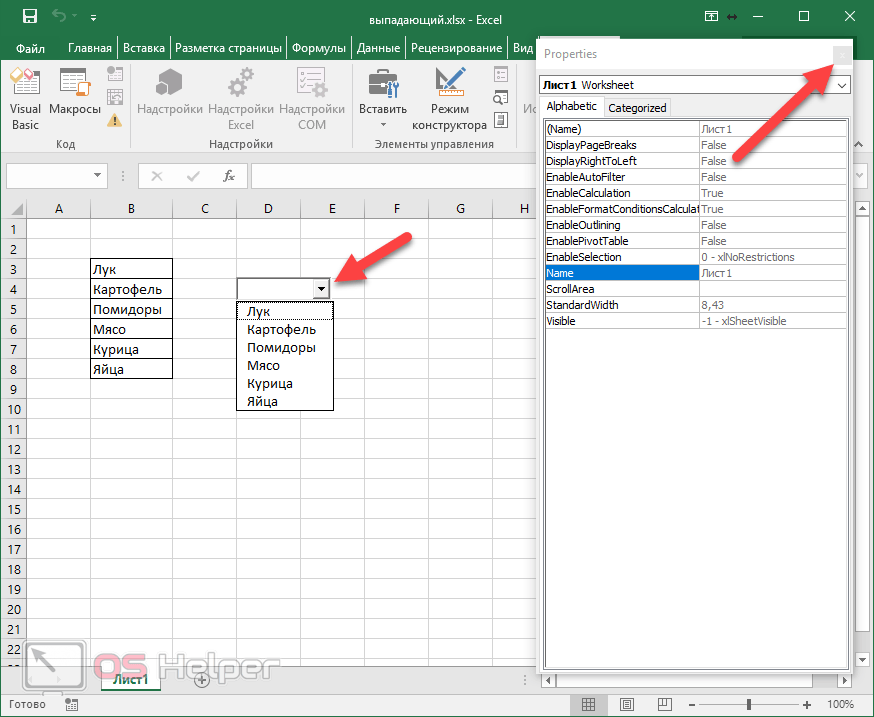Open the Формулы ribbon tab
The width and height of the screenshot is (874, 717).
click(319, 48)
